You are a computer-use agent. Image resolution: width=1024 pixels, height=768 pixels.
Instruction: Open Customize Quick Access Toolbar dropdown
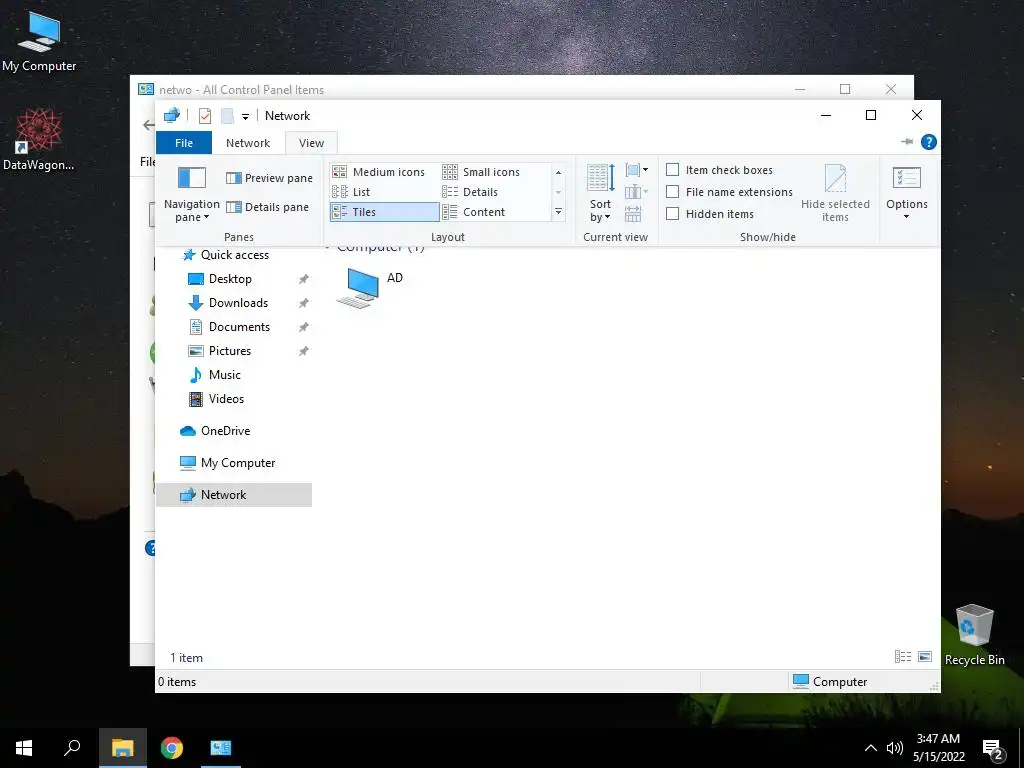click(245, 116)
